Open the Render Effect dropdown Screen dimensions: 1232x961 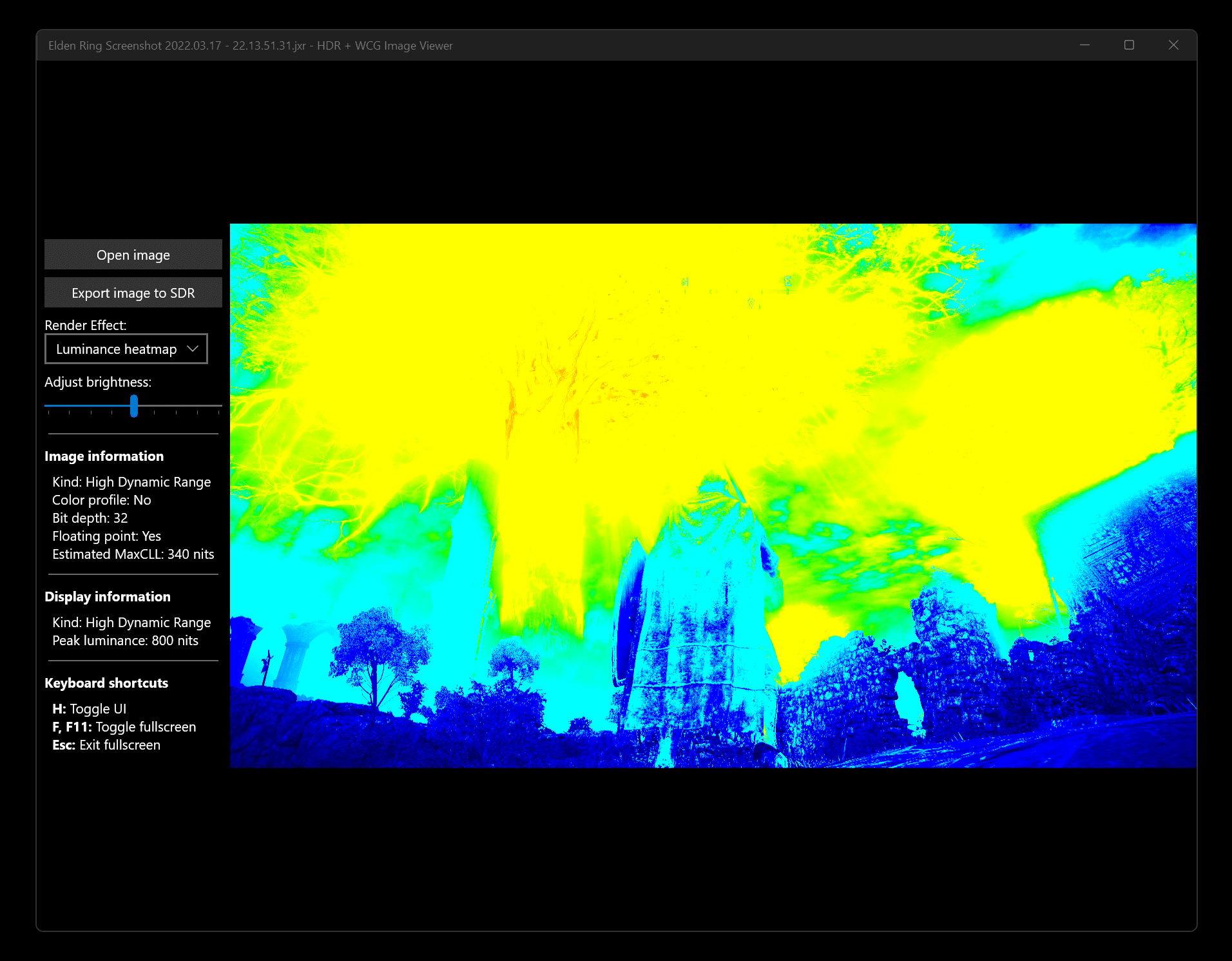click(126, 349)
